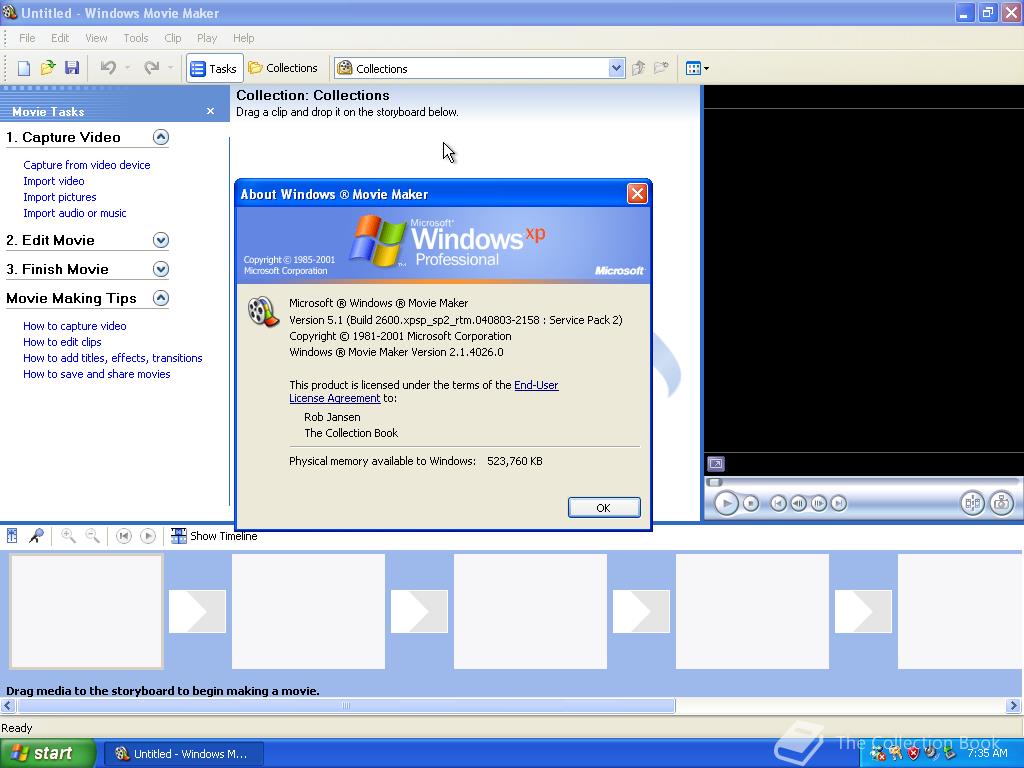Collapse the Capture Video section
This screenshot has height=768, width=1024.
161,137
